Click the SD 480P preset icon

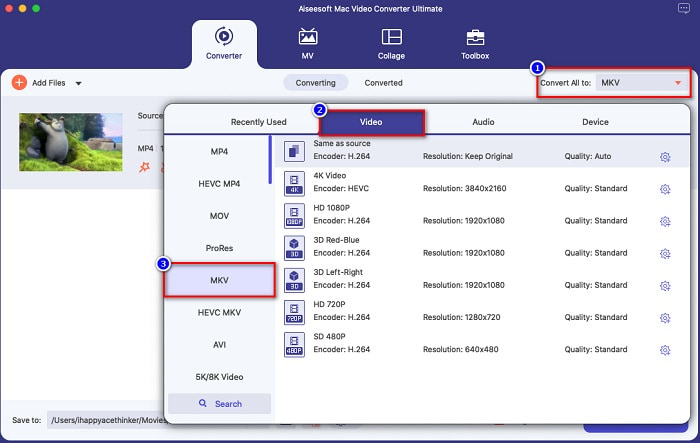pyautogui.click(x=294, y=344)
